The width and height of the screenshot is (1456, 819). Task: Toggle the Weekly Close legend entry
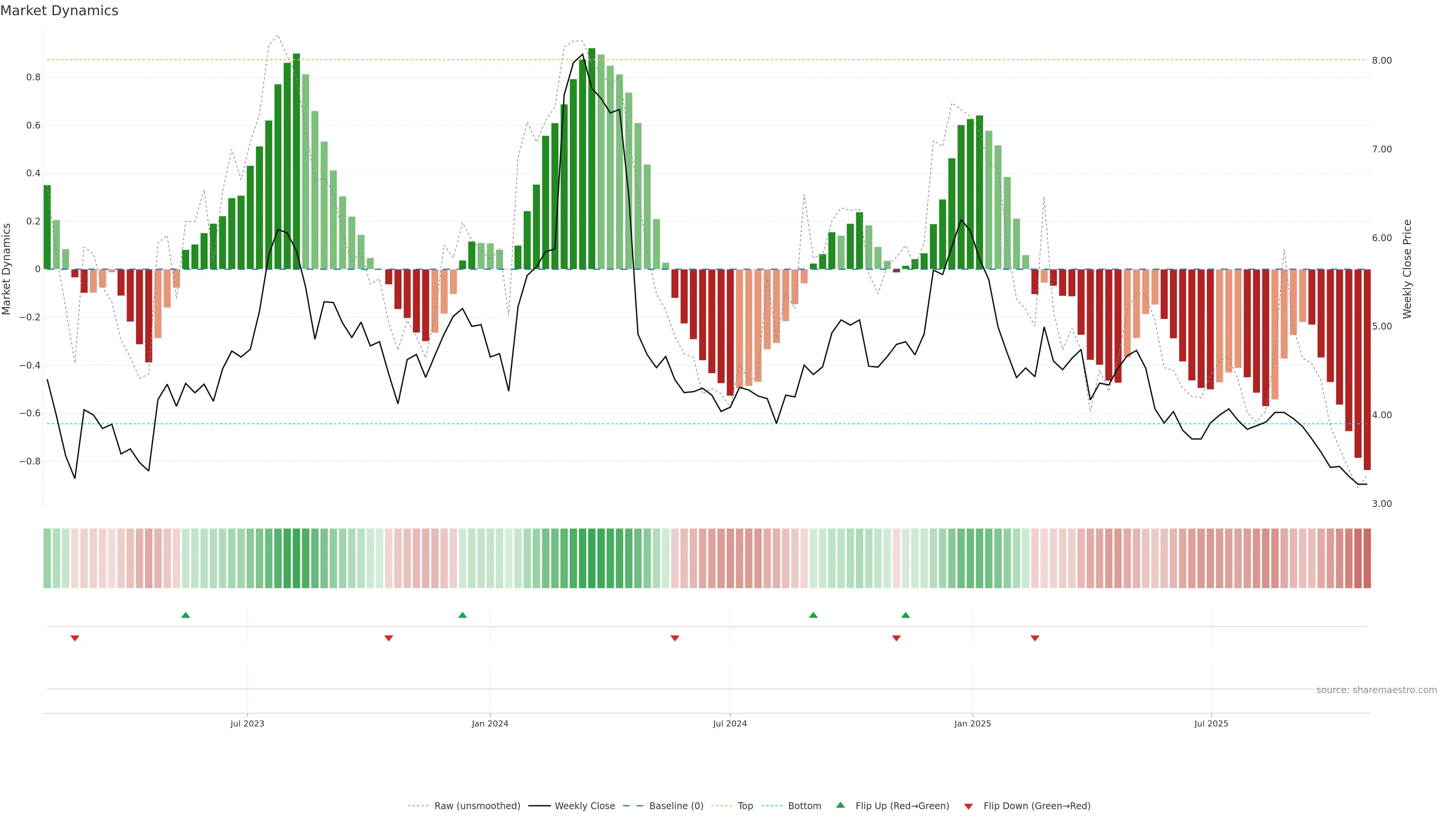point(584,806)
